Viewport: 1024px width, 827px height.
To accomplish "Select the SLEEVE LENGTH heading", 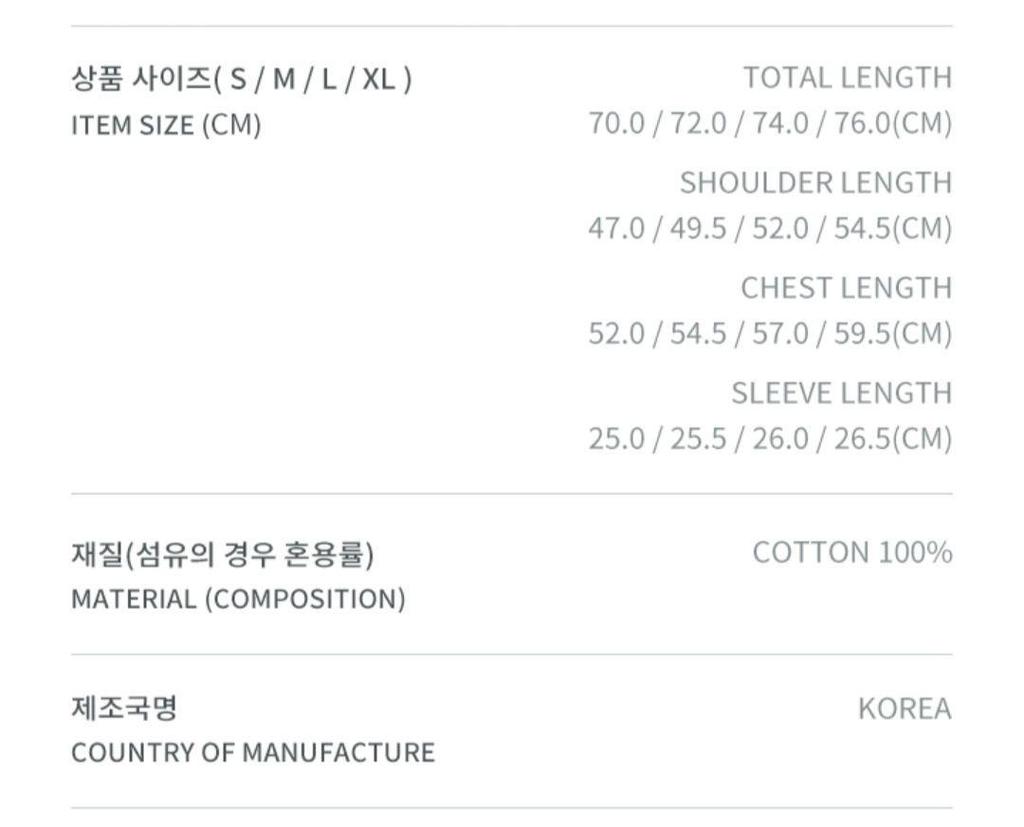I will coord(841,393).
